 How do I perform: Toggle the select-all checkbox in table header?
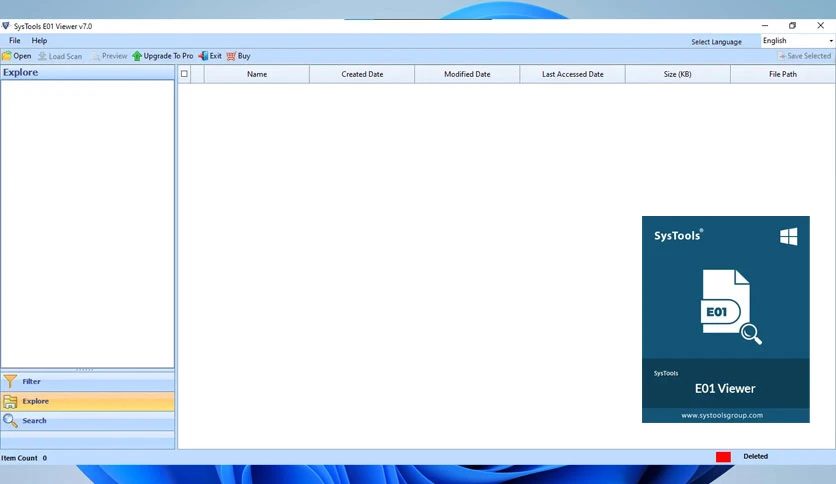point(184,74)
